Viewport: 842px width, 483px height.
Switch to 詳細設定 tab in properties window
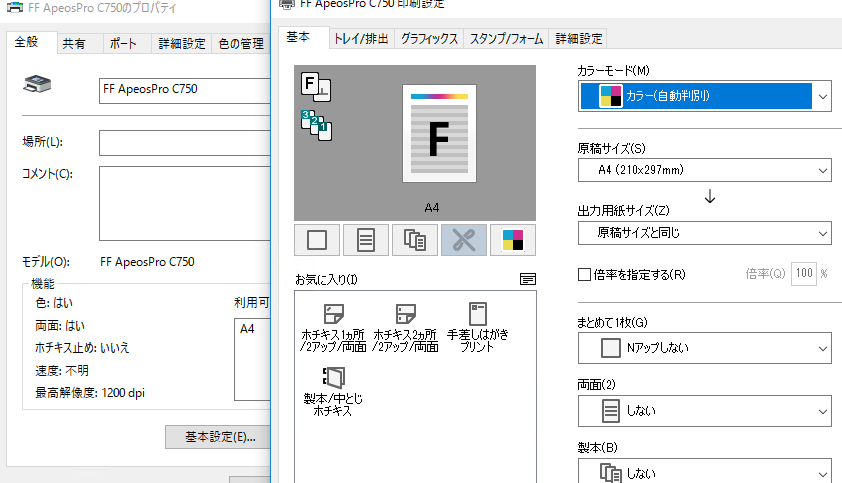tap(182, 44)
